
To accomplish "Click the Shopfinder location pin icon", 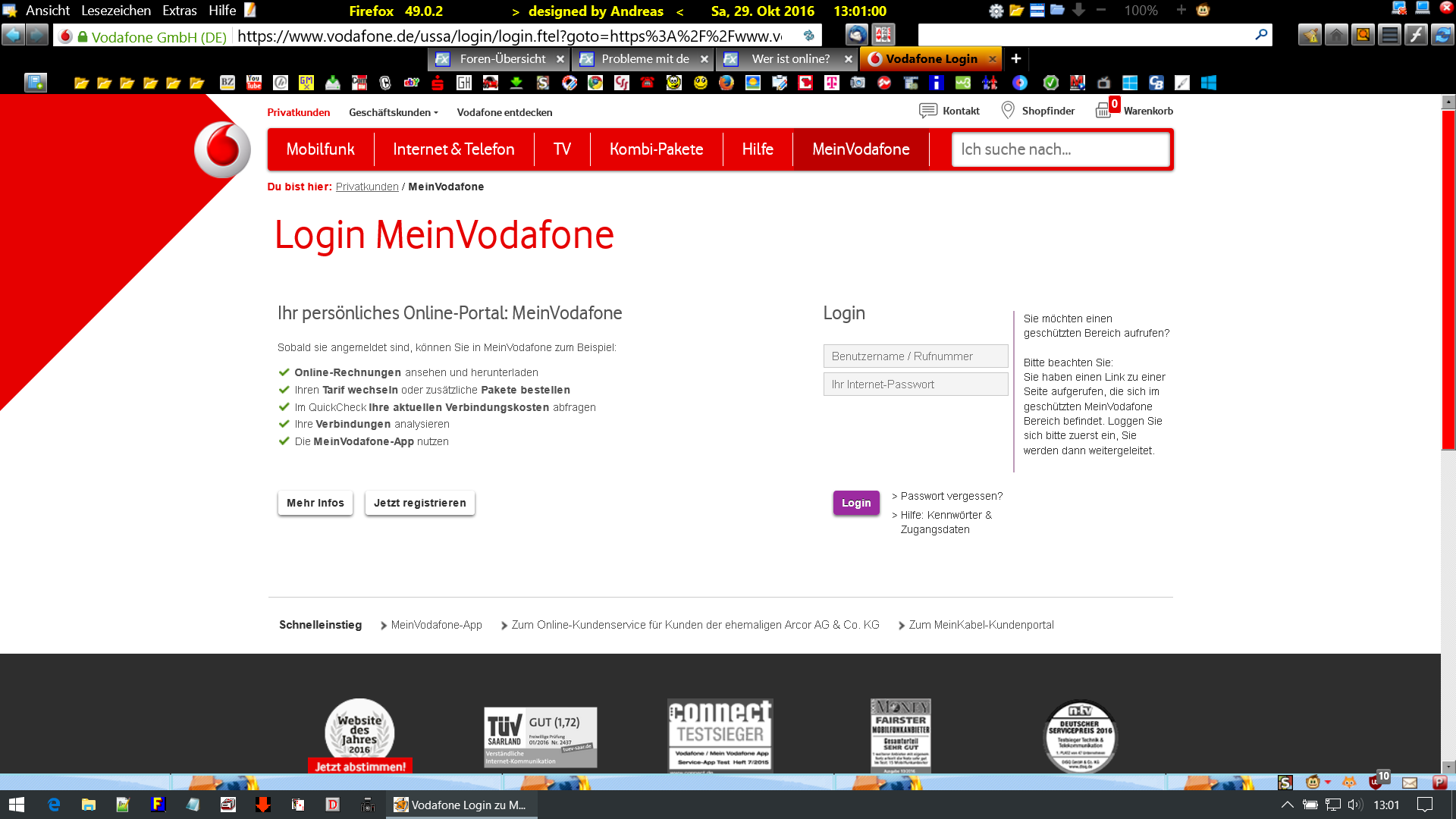I will [1008, 111].
